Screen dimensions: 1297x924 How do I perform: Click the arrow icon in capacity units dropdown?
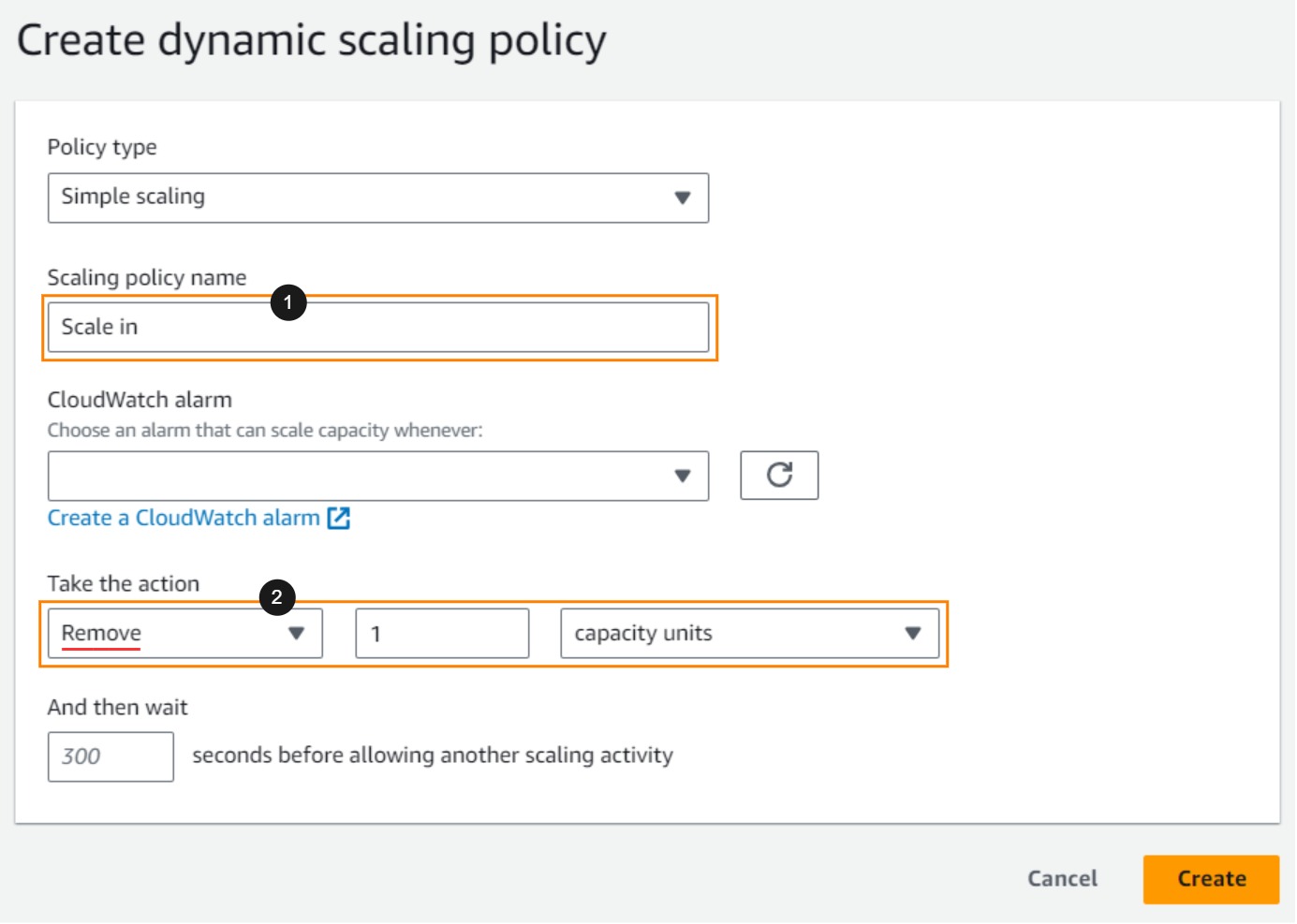click(x=912, y=634)
